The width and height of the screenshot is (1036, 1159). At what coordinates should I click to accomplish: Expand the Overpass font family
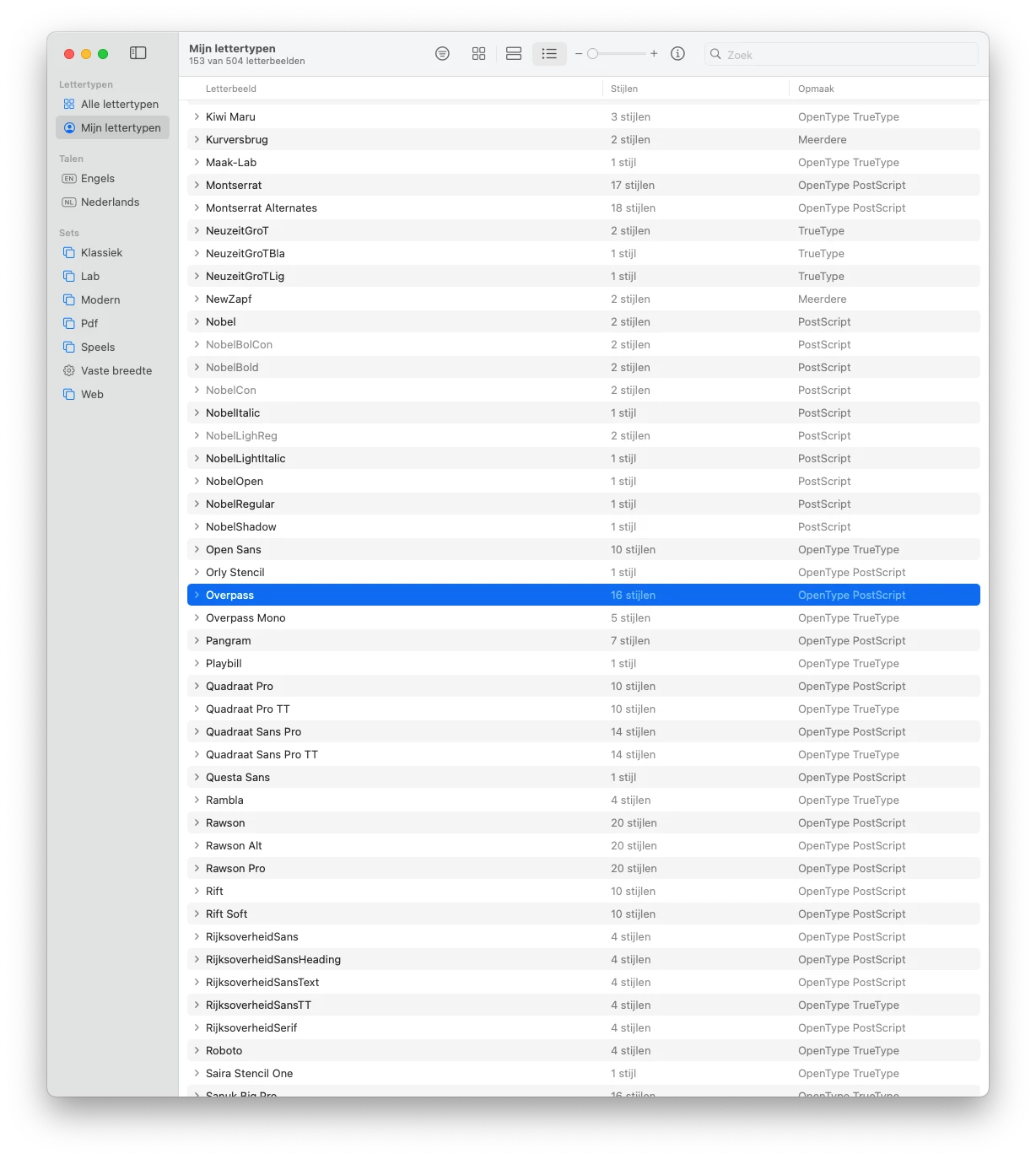tap(197, 595)
